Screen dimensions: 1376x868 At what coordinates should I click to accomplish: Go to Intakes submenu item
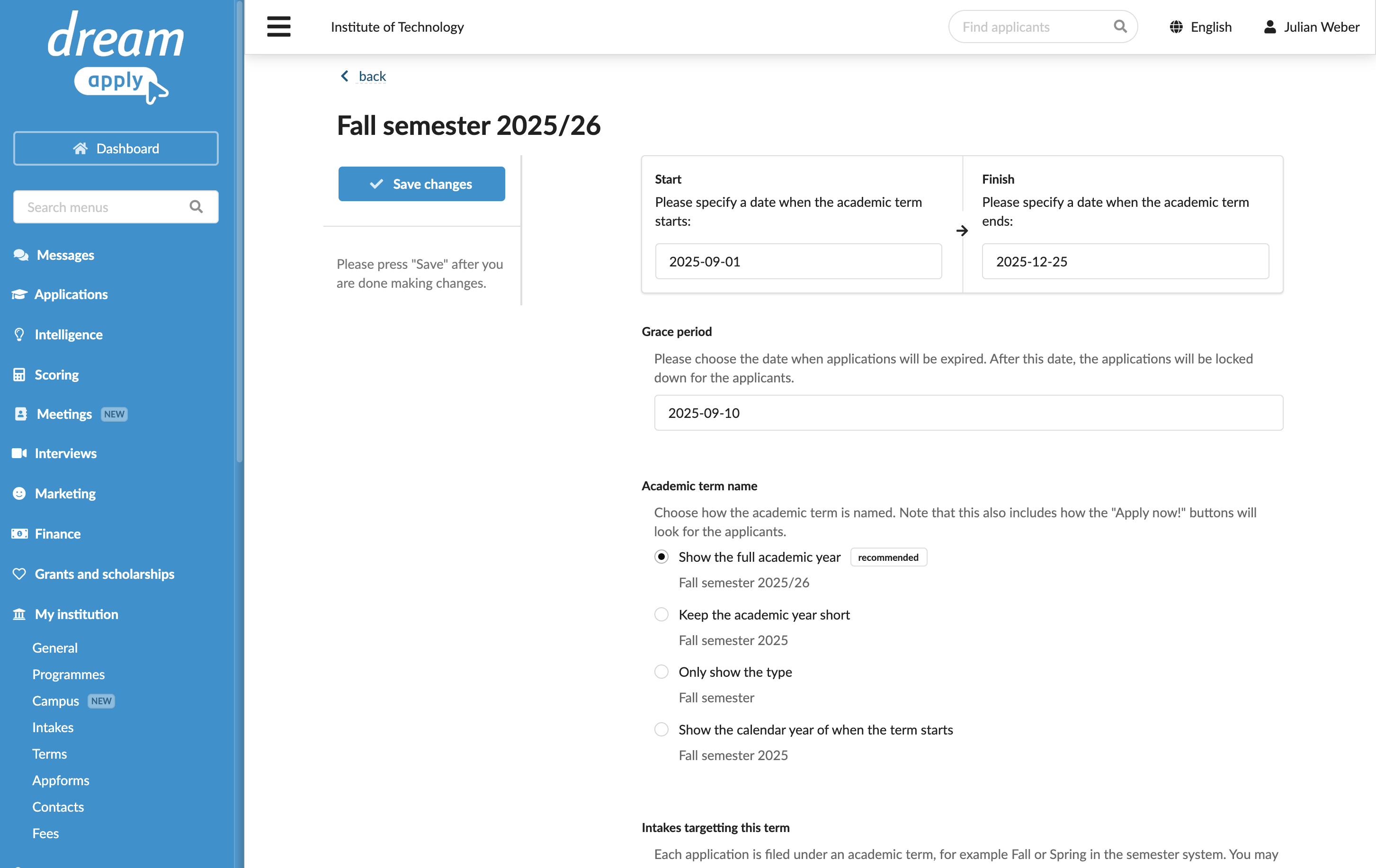point(53,727)
